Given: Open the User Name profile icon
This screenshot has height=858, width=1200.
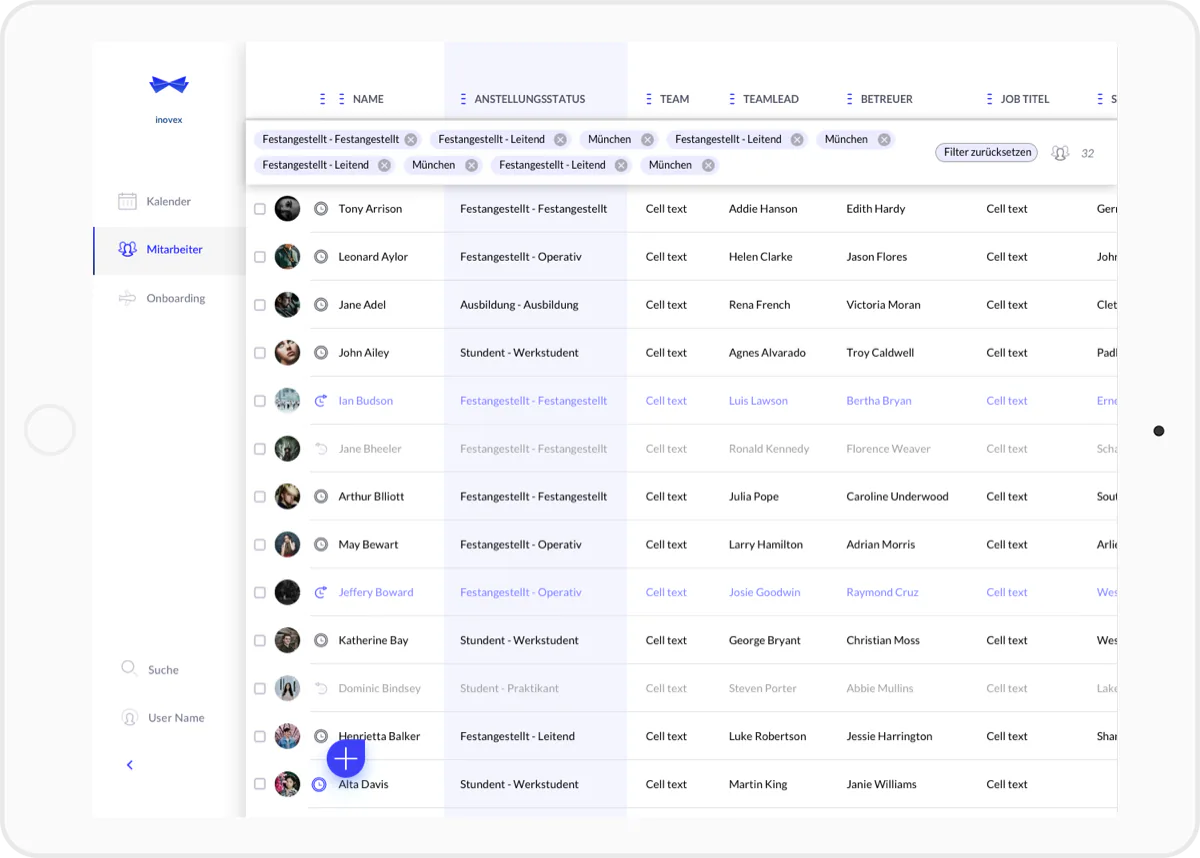Looking at the screenshot, I should 129,717.
